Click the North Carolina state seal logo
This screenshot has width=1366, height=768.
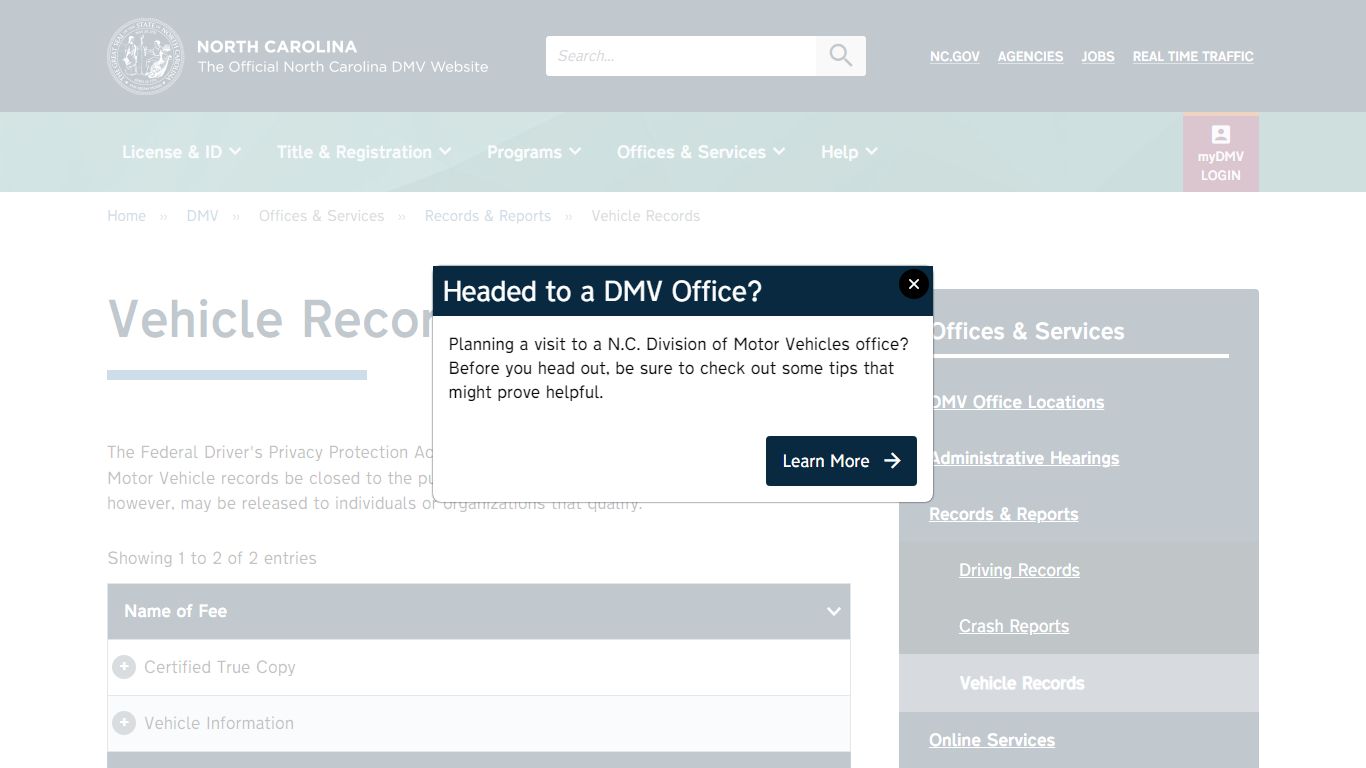(x=146, y=56)
